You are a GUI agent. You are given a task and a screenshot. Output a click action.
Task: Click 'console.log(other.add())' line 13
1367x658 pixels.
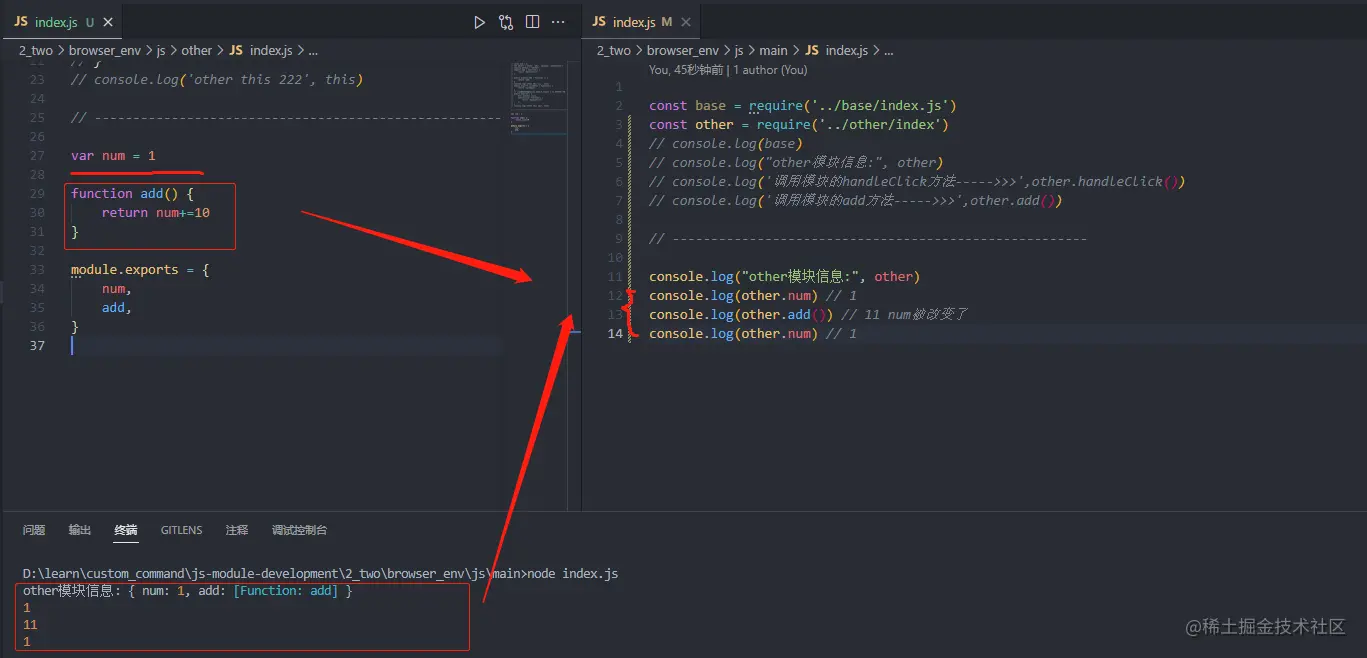click(x=740, y=315)
